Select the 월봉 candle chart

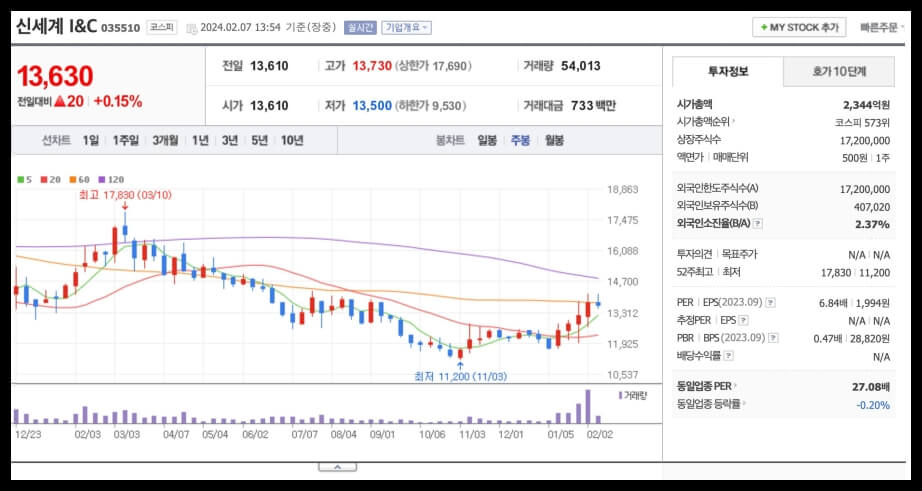tap(554, 141)
